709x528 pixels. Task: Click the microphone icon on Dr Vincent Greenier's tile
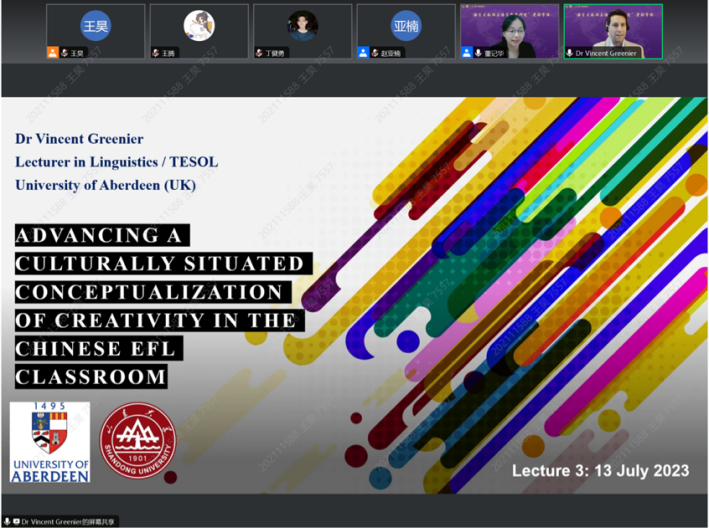(x=570, y=53)
